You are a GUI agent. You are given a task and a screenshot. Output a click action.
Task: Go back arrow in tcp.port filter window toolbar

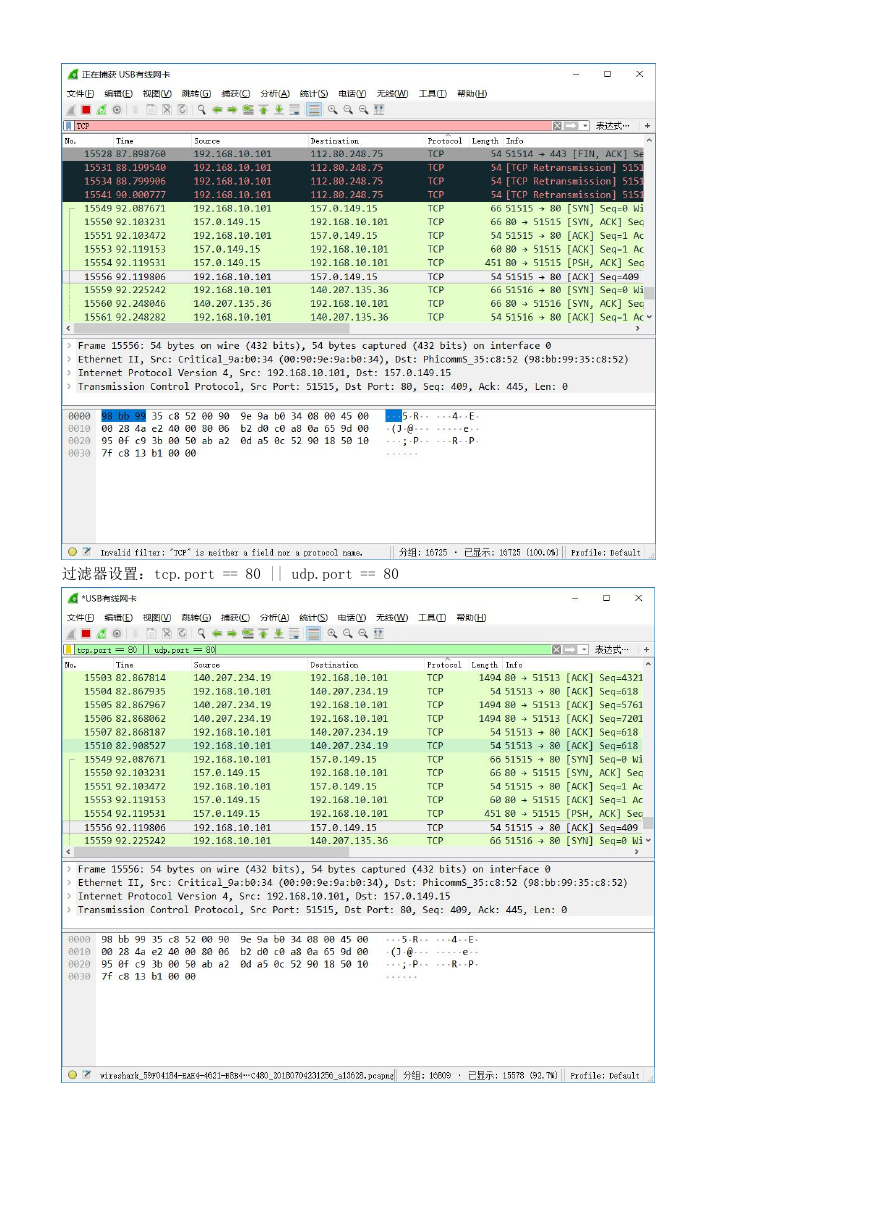coord(217,633)
